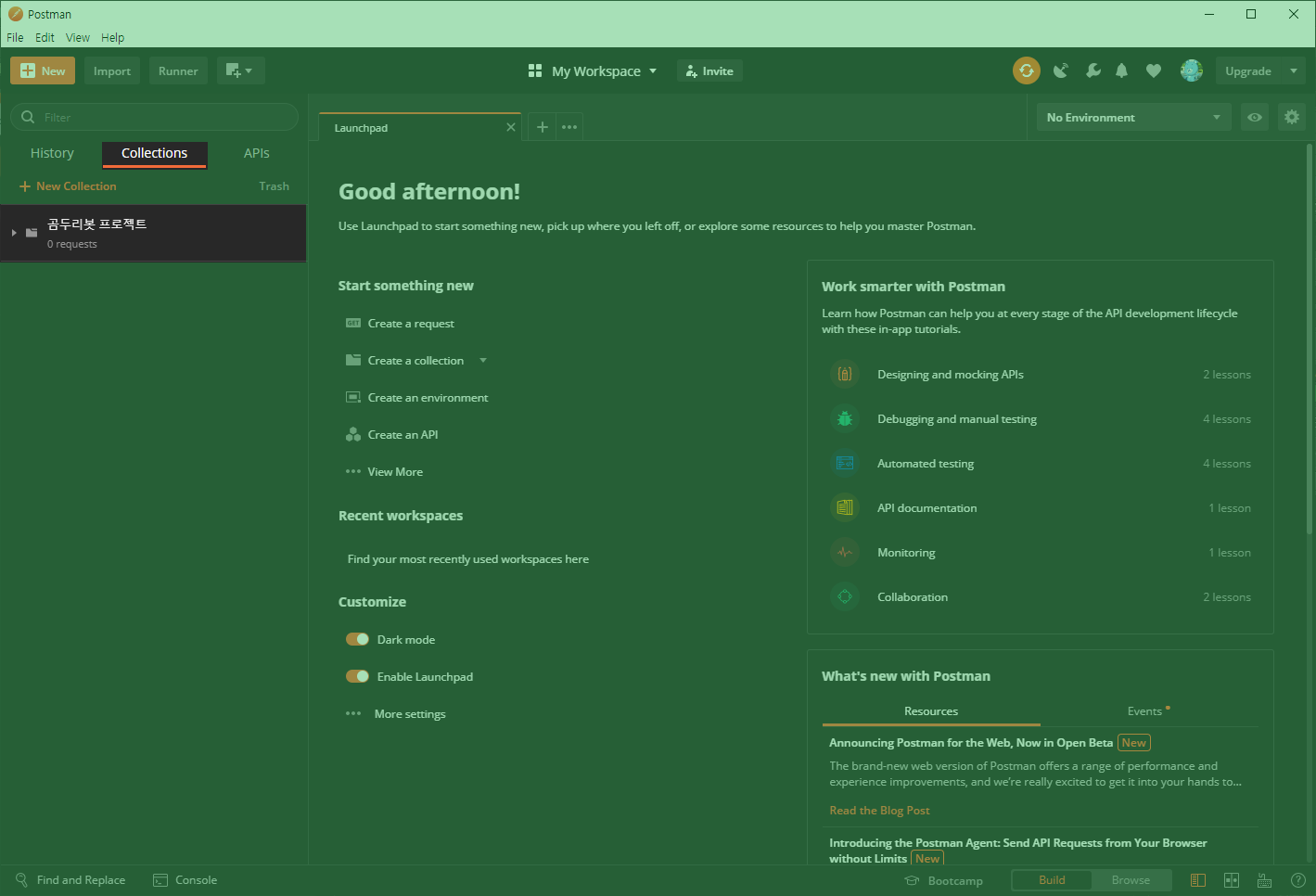The width and height of the screenshot is (1316, 896).
Task: Open the No Environment dropdown
Action: click(x=1133, y=117)
